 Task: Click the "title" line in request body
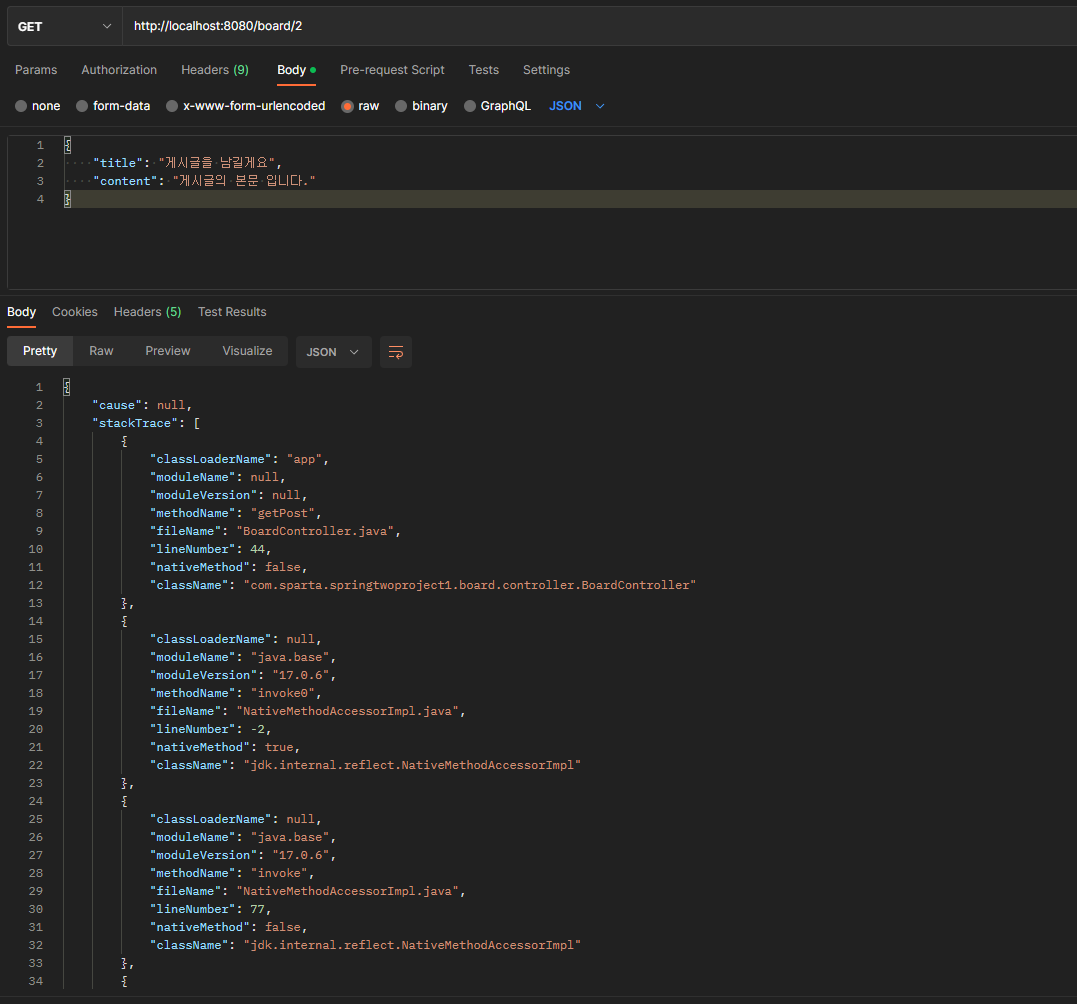[x=188, y=163]
